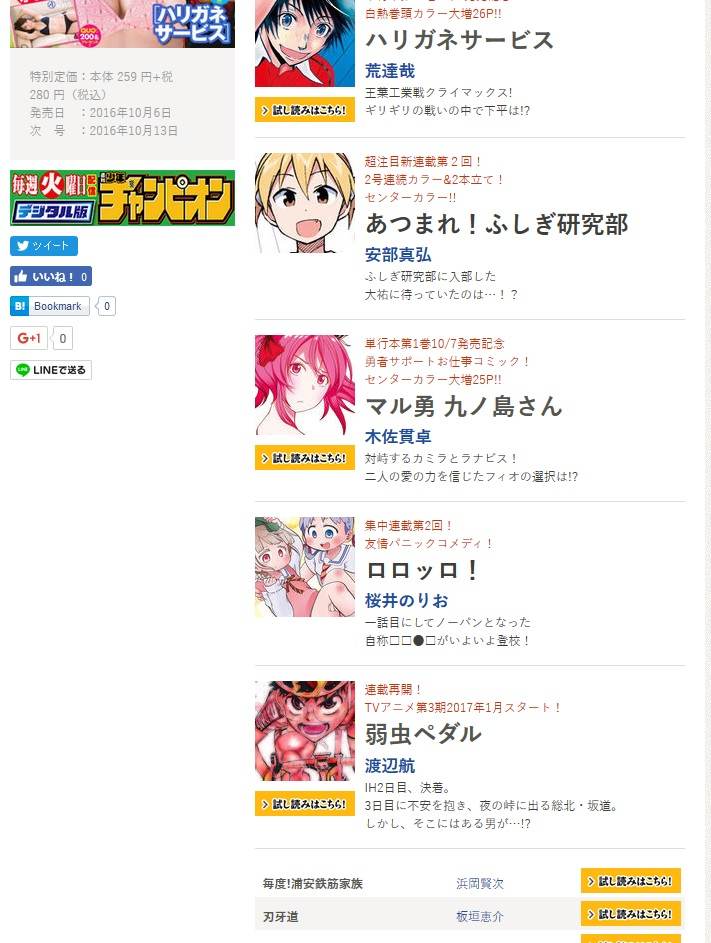Click 試し読み button for 刃牙道 row

click(630, 914)
